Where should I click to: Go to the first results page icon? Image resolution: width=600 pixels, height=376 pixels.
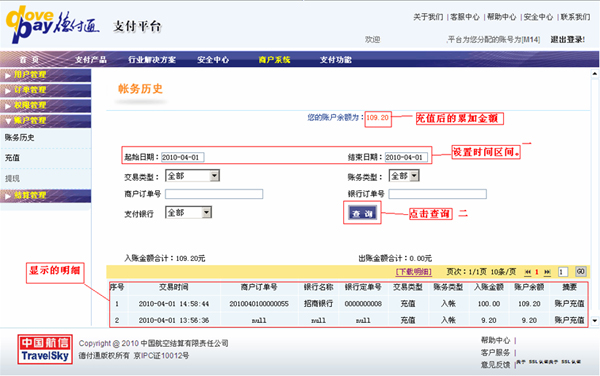[x=528, y=272]
